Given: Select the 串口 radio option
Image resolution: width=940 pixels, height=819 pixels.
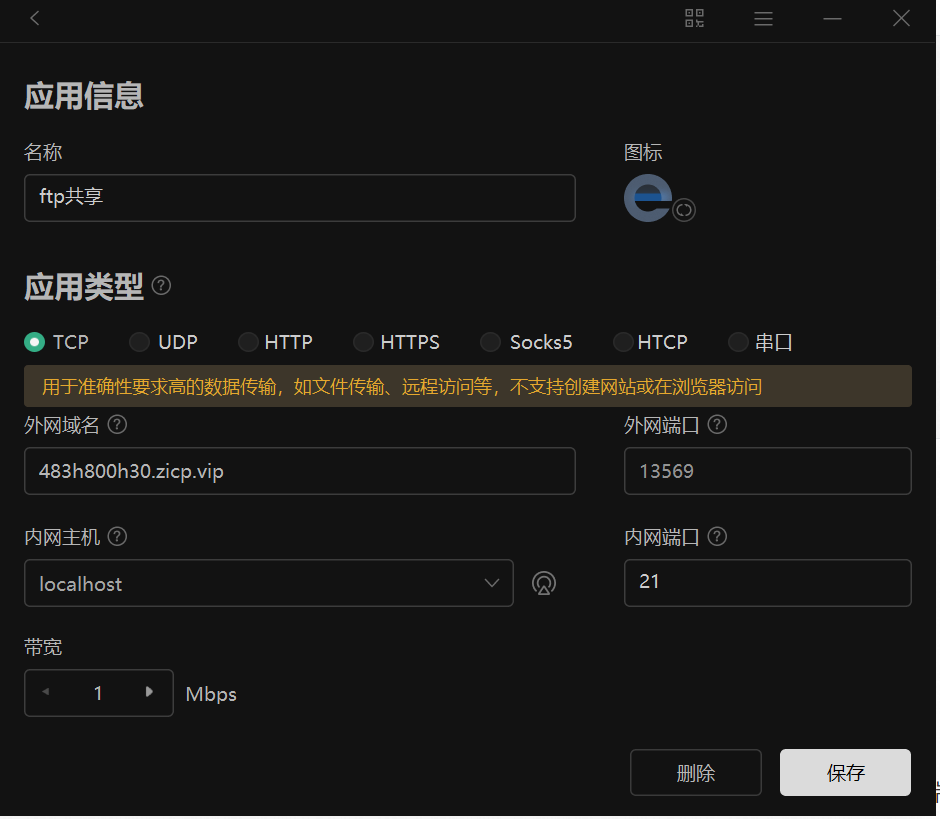Looking at the screenshot, I should click(x=738, y=342).
